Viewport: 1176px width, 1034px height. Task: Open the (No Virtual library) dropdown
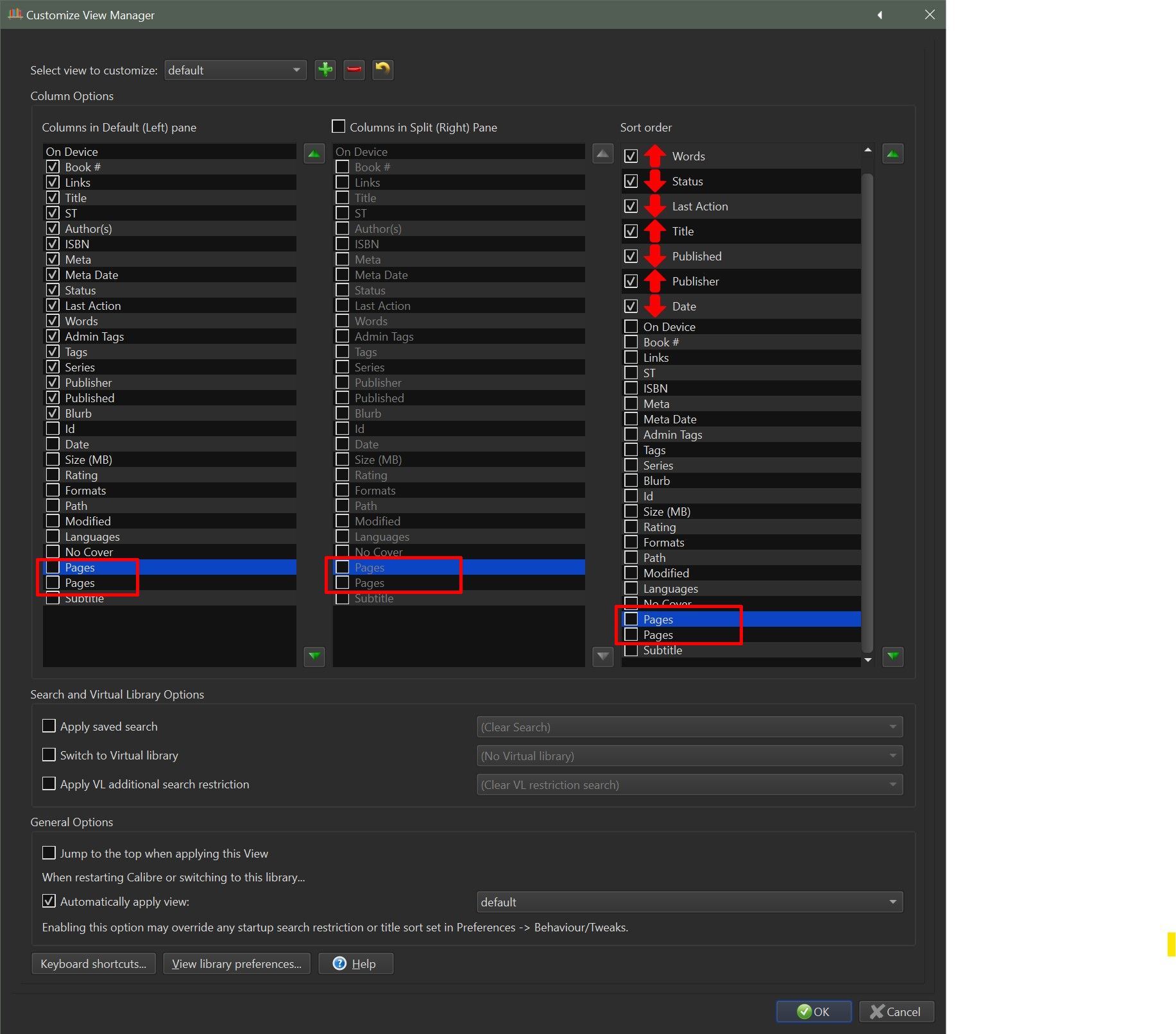[690, 756]
